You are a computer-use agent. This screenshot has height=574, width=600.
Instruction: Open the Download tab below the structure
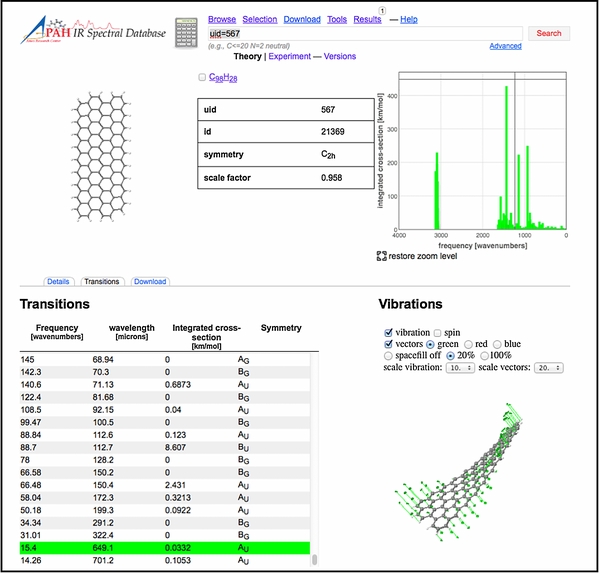(x=150, y=282)
